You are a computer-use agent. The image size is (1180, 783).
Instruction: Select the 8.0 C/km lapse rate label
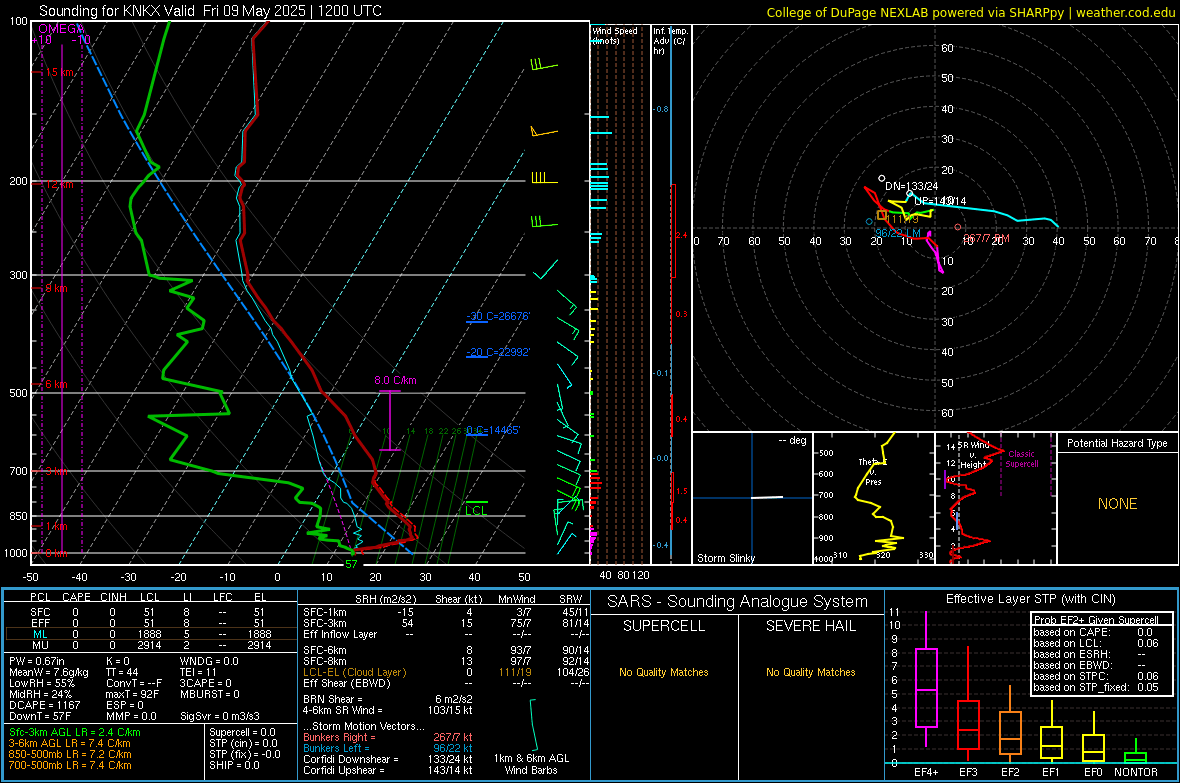pos(395,380)
